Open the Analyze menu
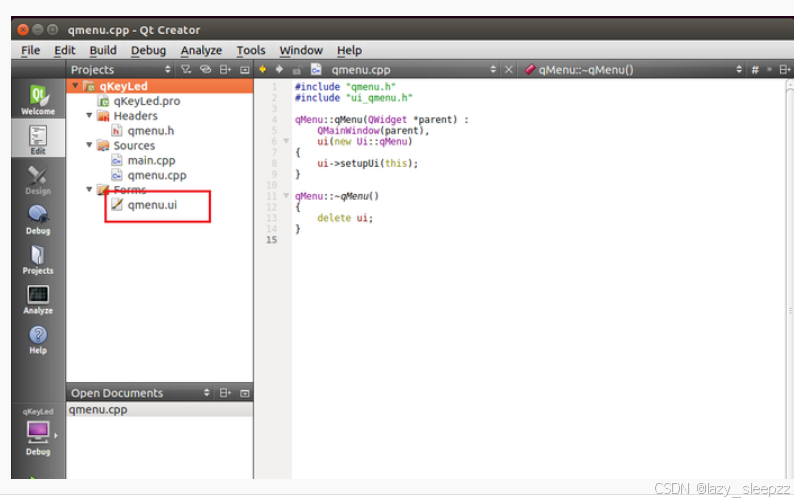This screenshot has height=502, width=794. tap(202, 51)
